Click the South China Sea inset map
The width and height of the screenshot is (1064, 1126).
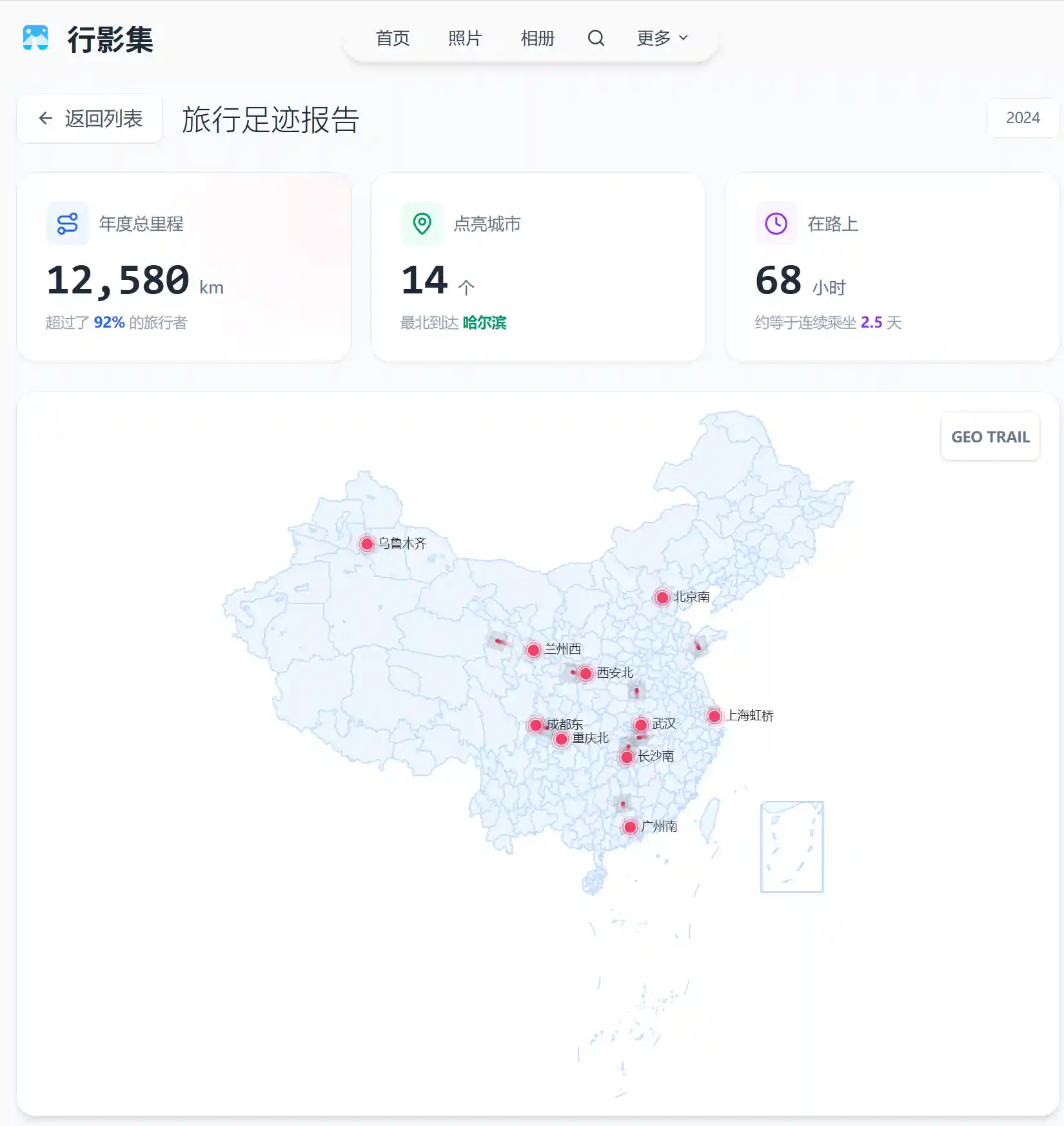click(792, 847)
